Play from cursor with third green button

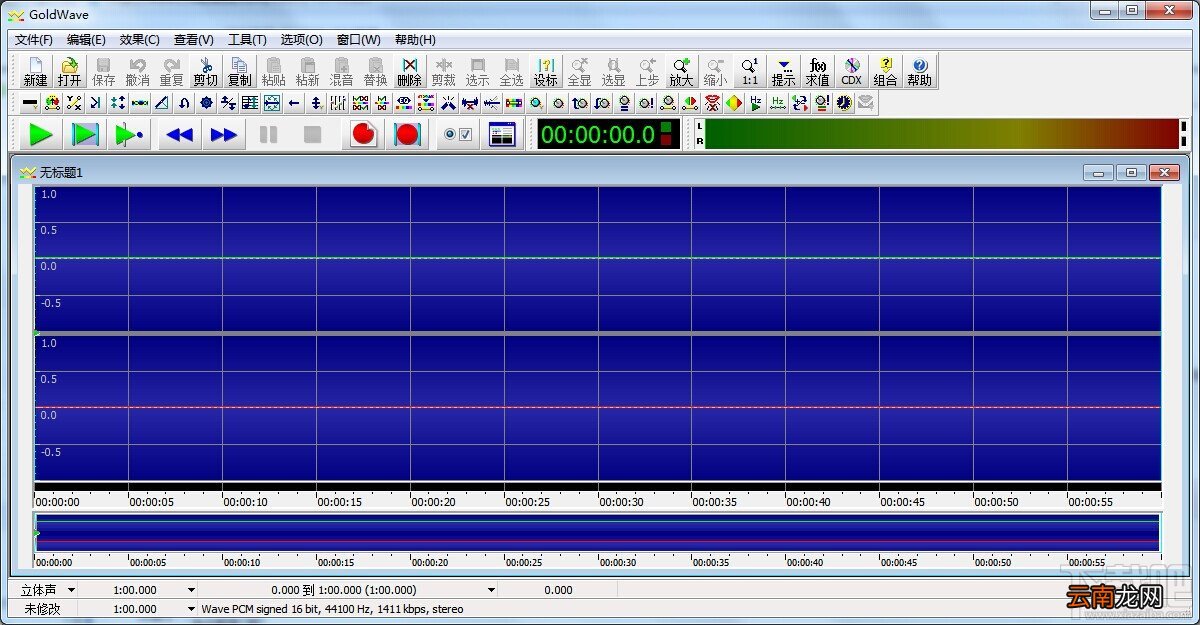point(131,134)
